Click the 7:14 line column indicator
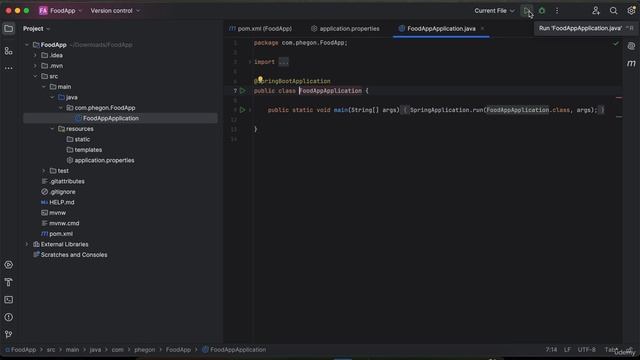640x360 pixels. tap(551, 350)
